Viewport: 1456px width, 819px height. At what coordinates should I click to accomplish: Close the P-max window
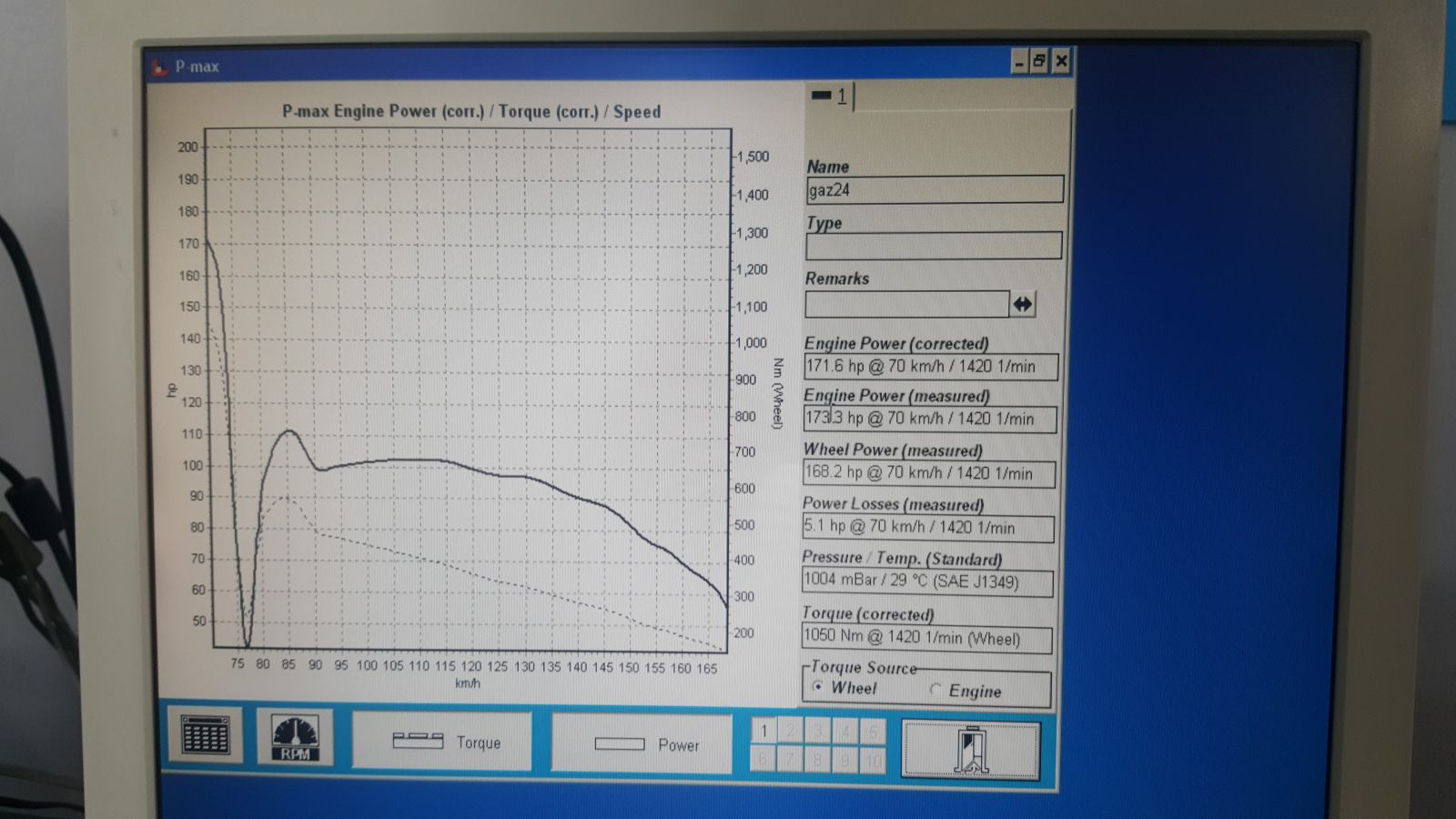[x=1061, y=61]
